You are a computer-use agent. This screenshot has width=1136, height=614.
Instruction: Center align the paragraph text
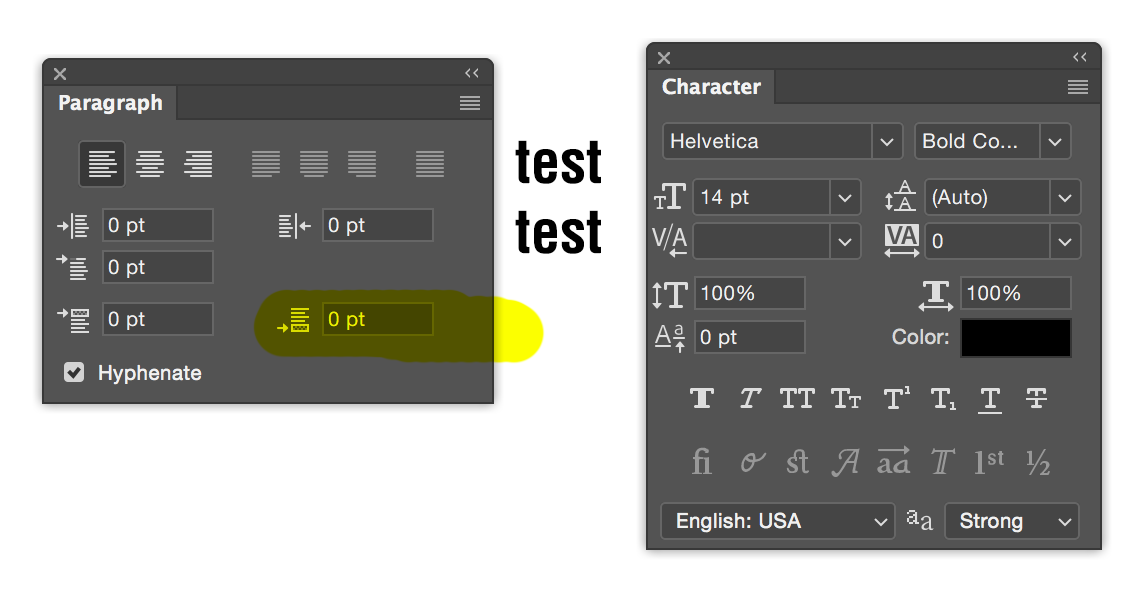(150, 163)
